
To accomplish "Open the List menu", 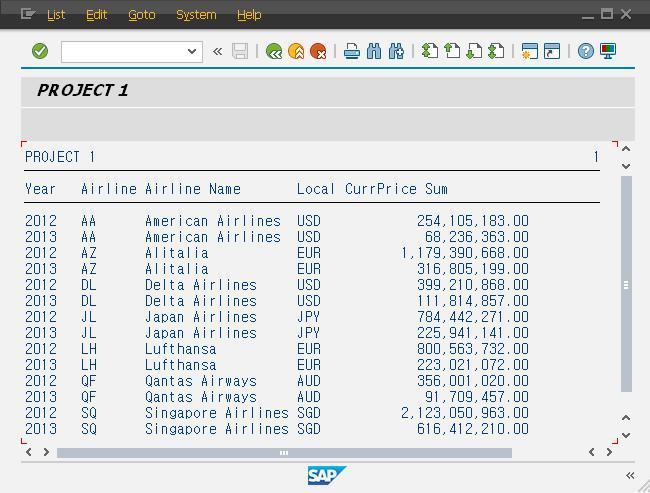I will tap(56, 15).
